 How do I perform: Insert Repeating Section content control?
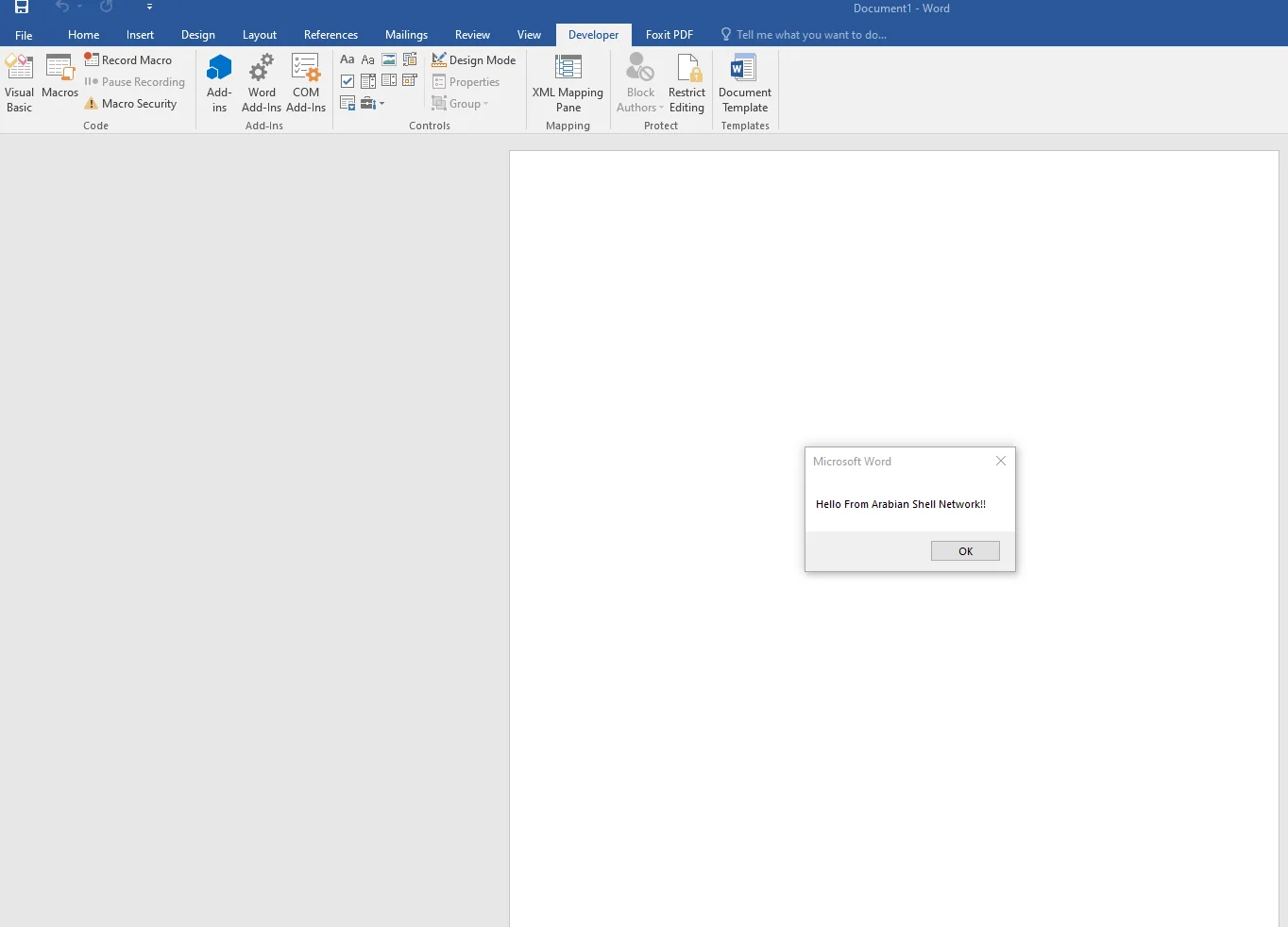[347, 103]
